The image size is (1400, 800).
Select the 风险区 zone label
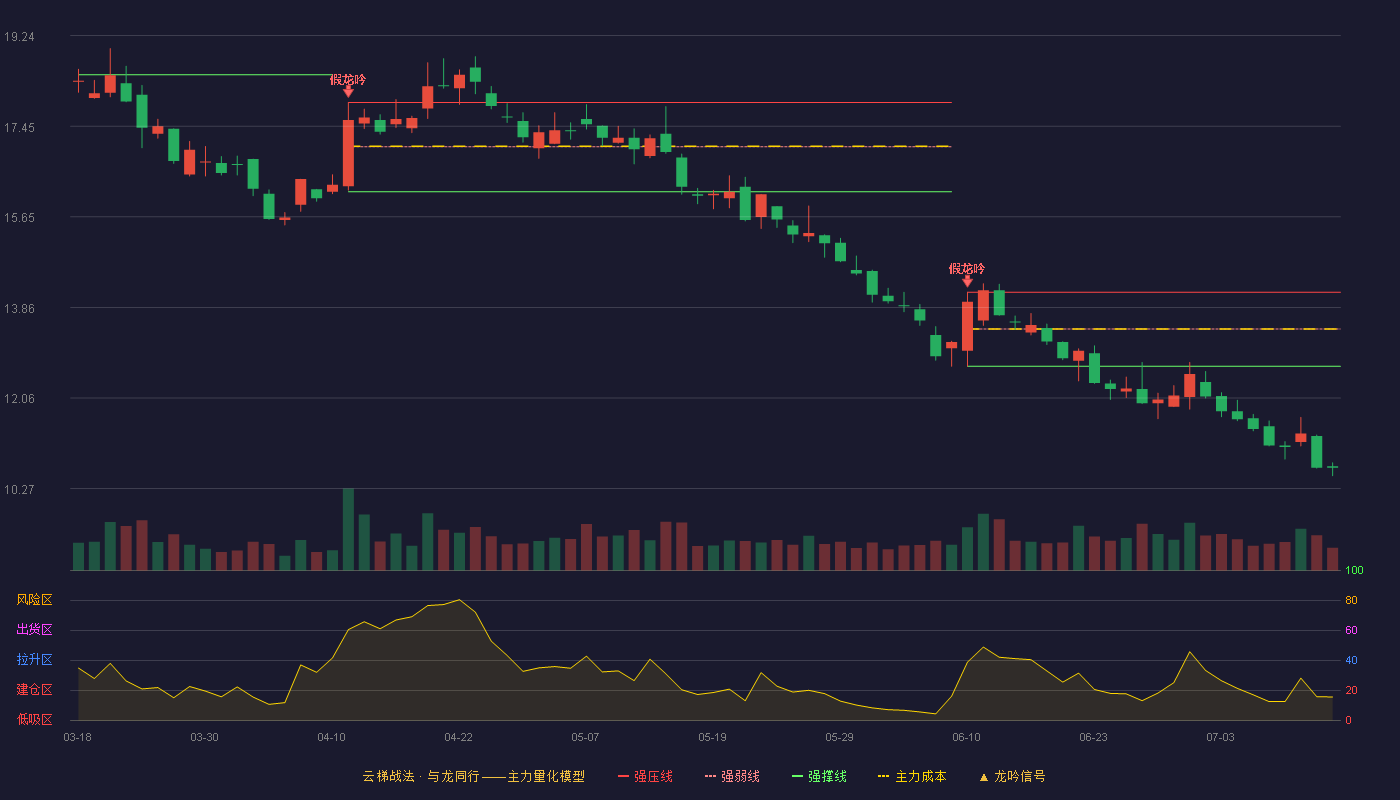pyautogui.click(x=34, y=600)
